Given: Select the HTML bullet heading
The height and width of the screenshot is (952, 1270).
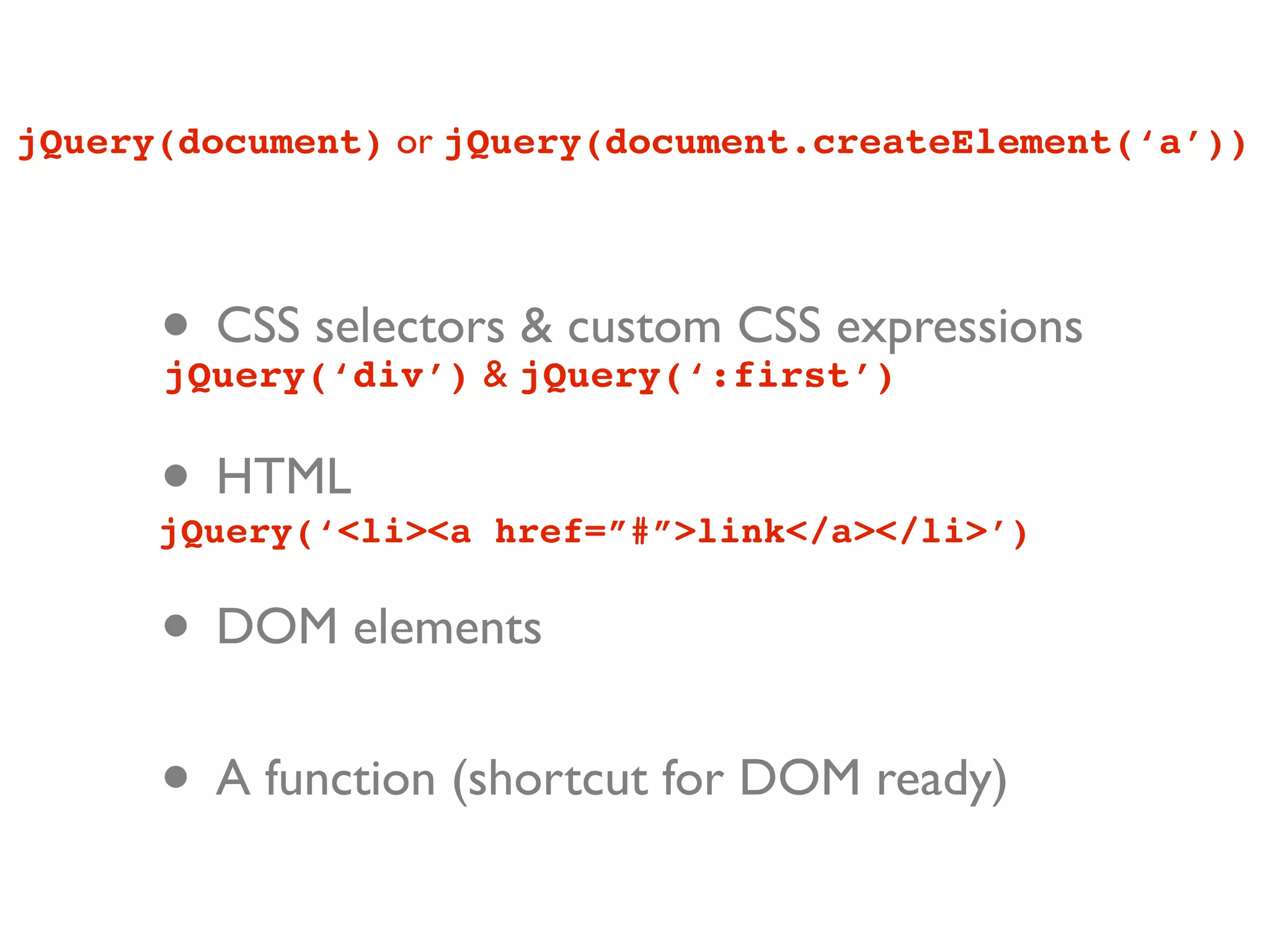Looking at the screenshot, I should 284,477.
